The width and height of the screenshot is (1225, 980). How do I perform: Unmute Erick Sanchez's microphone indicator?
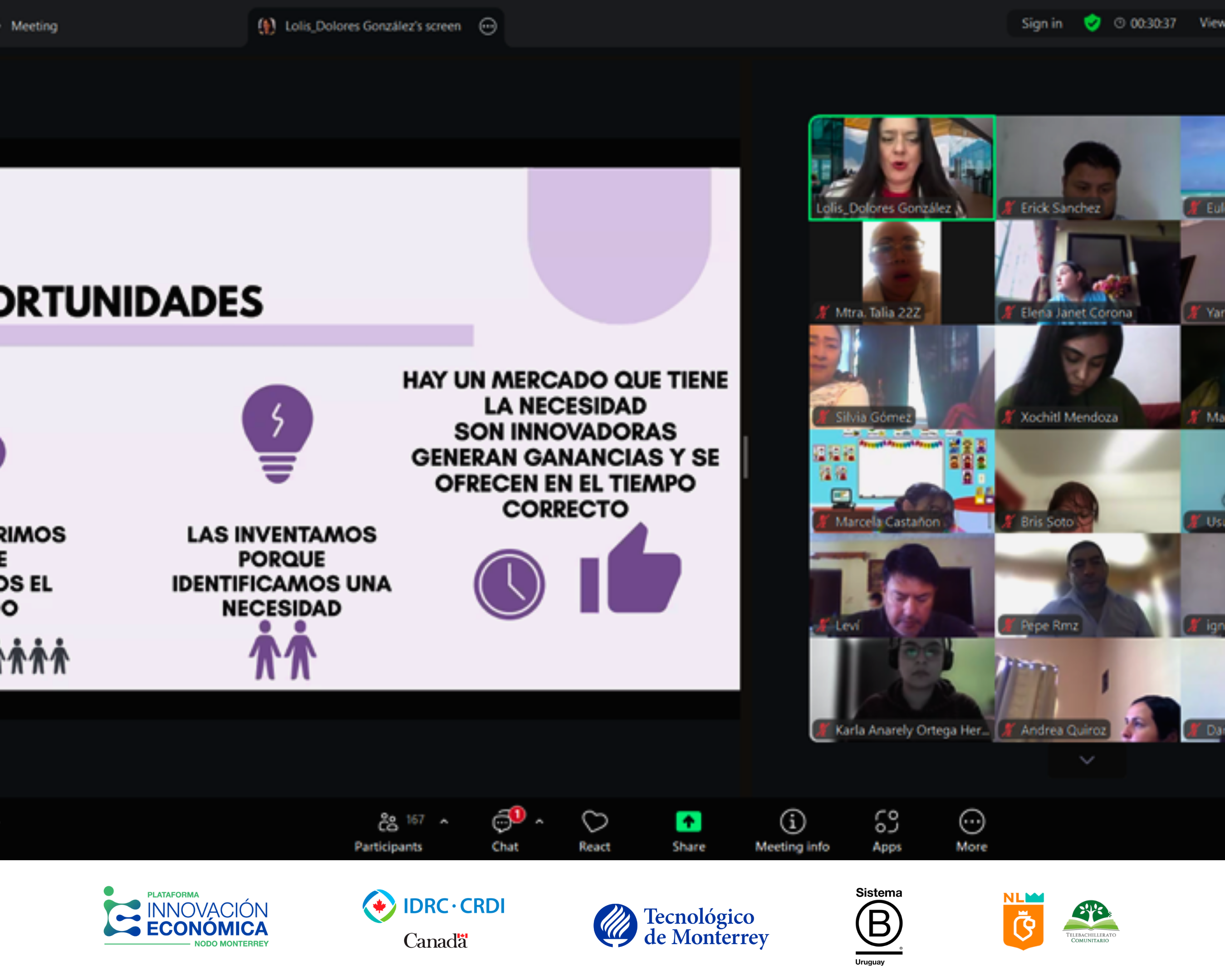[x=1009, y=208]
